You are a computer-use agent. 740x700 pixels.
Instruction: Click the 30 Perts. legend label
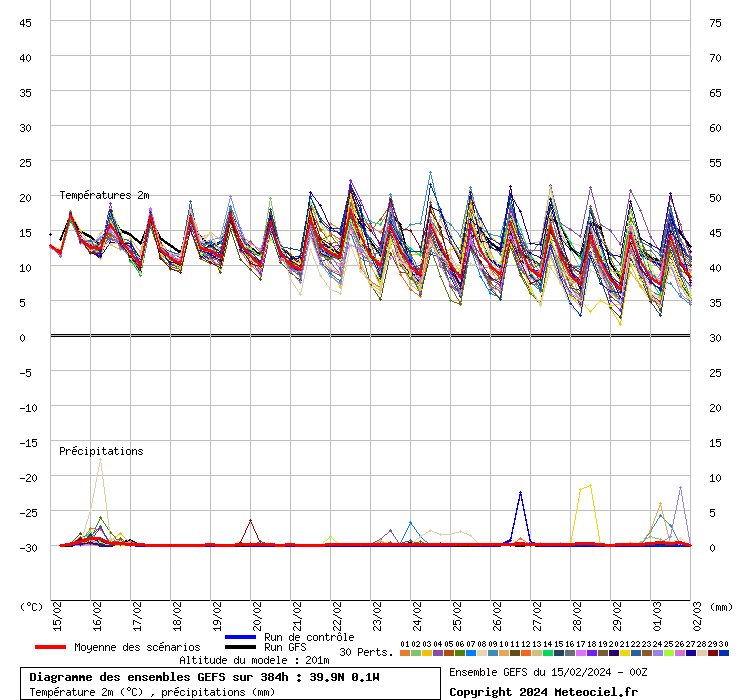[x=366, y=652]
